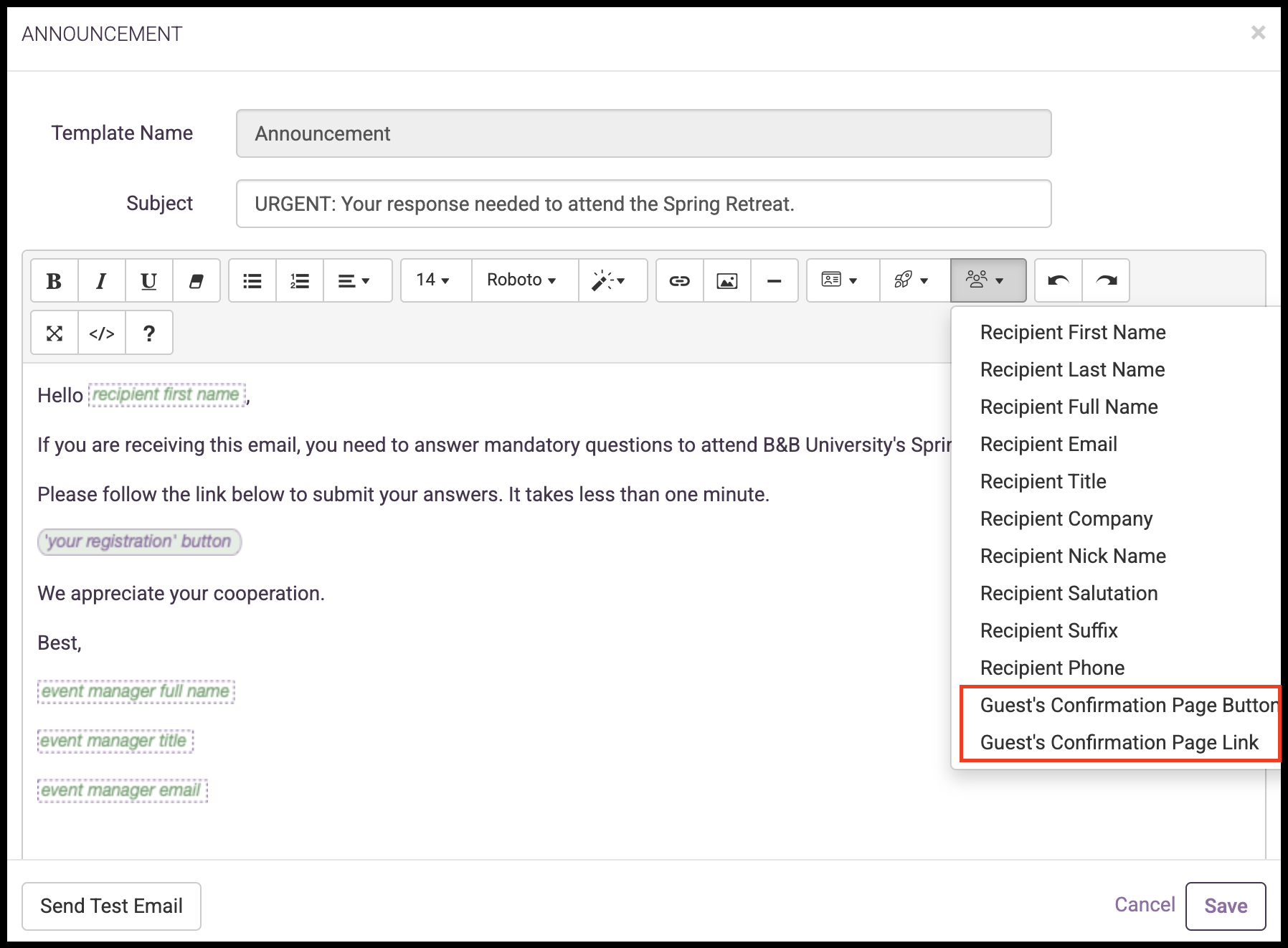
Task: Click the 'Best,' closing line
Action: pyautogui.click(x=60, y=643)
